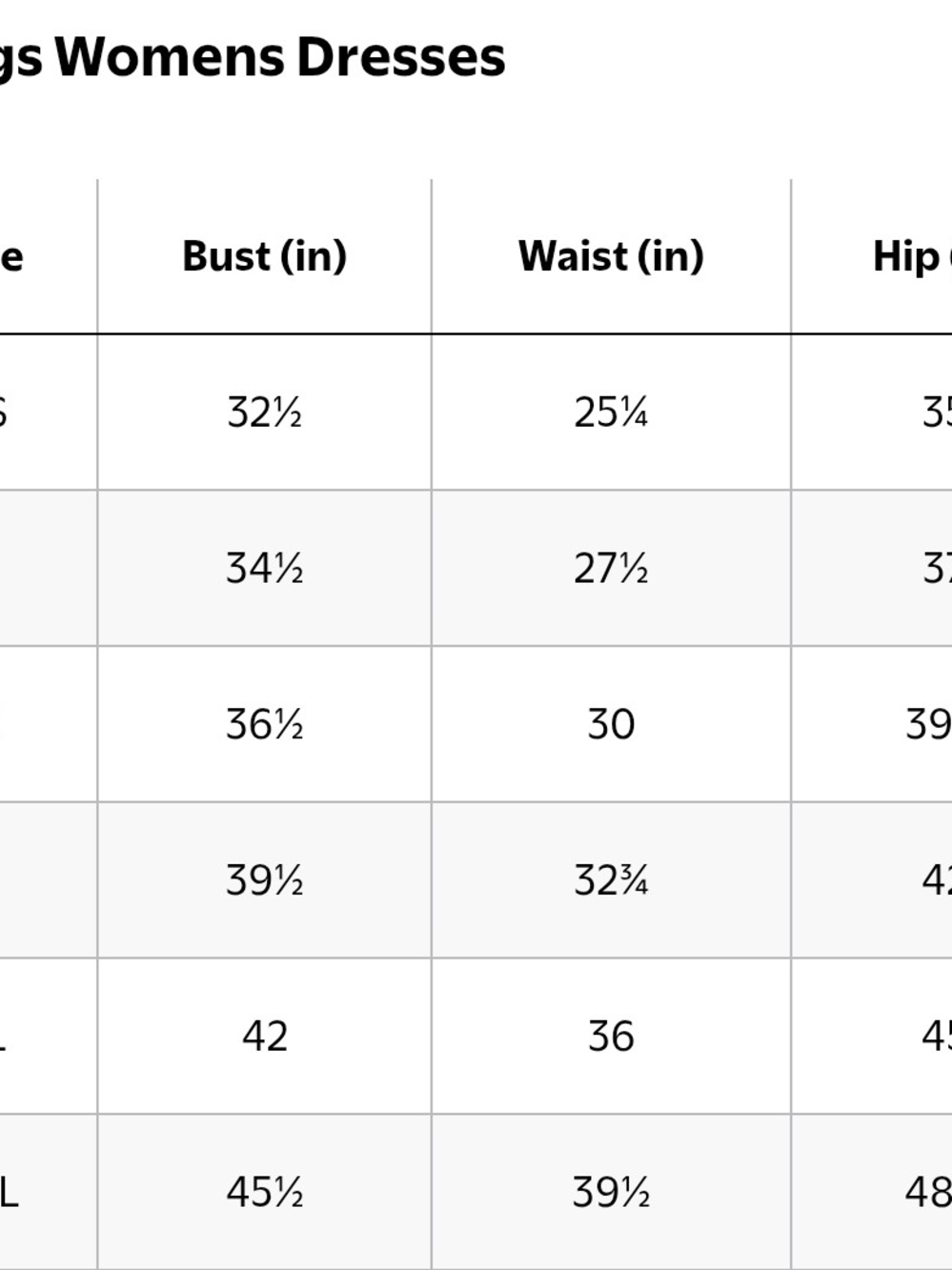Click the partially visible Size column header
The width and height of the screenshot is (952, 1270).
click(11, 257)
